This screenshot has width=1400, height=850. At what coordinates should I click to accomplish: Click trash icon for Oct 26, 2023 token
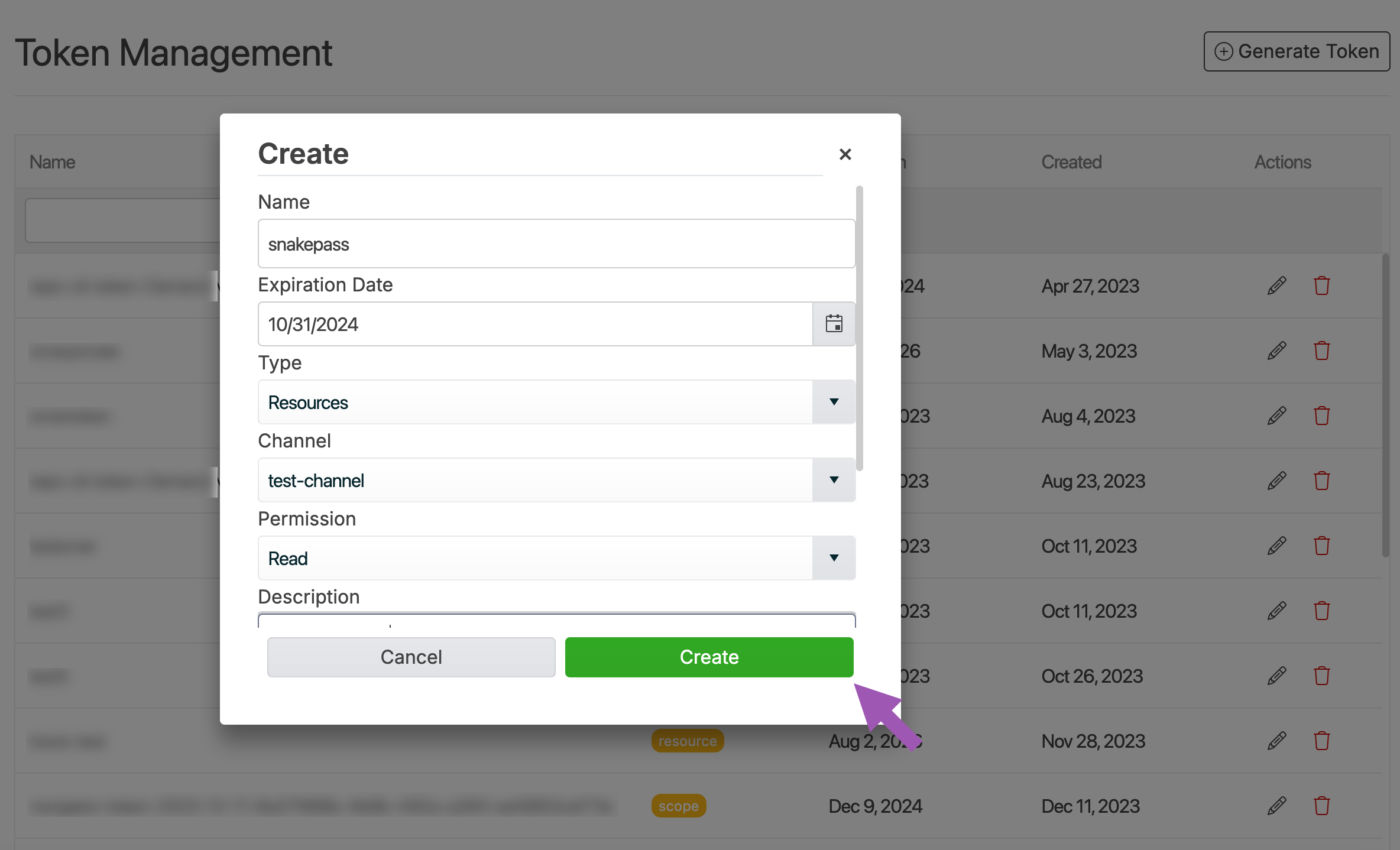[x=1322, y=676]
